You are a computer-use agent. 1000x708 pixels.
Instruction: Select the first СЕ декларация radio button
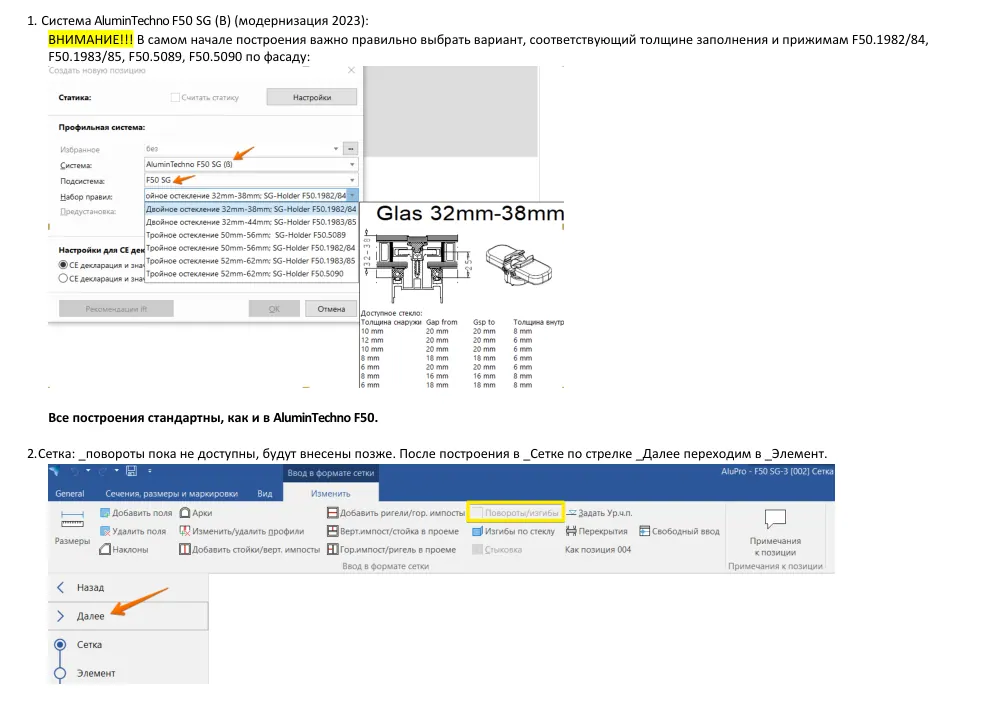pyautogui.click(x=63, y=265)
